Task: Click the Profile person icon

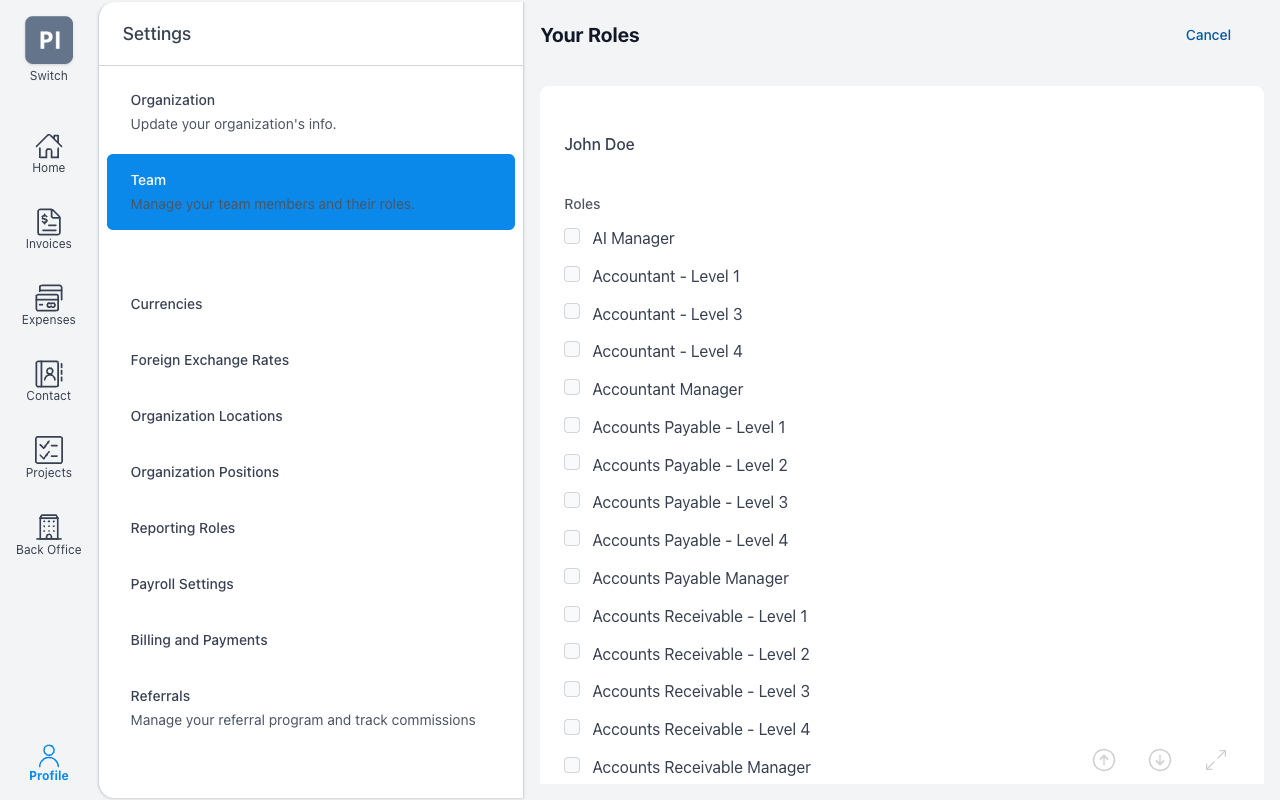Action: pyautogui.click(x=48, y=756)
